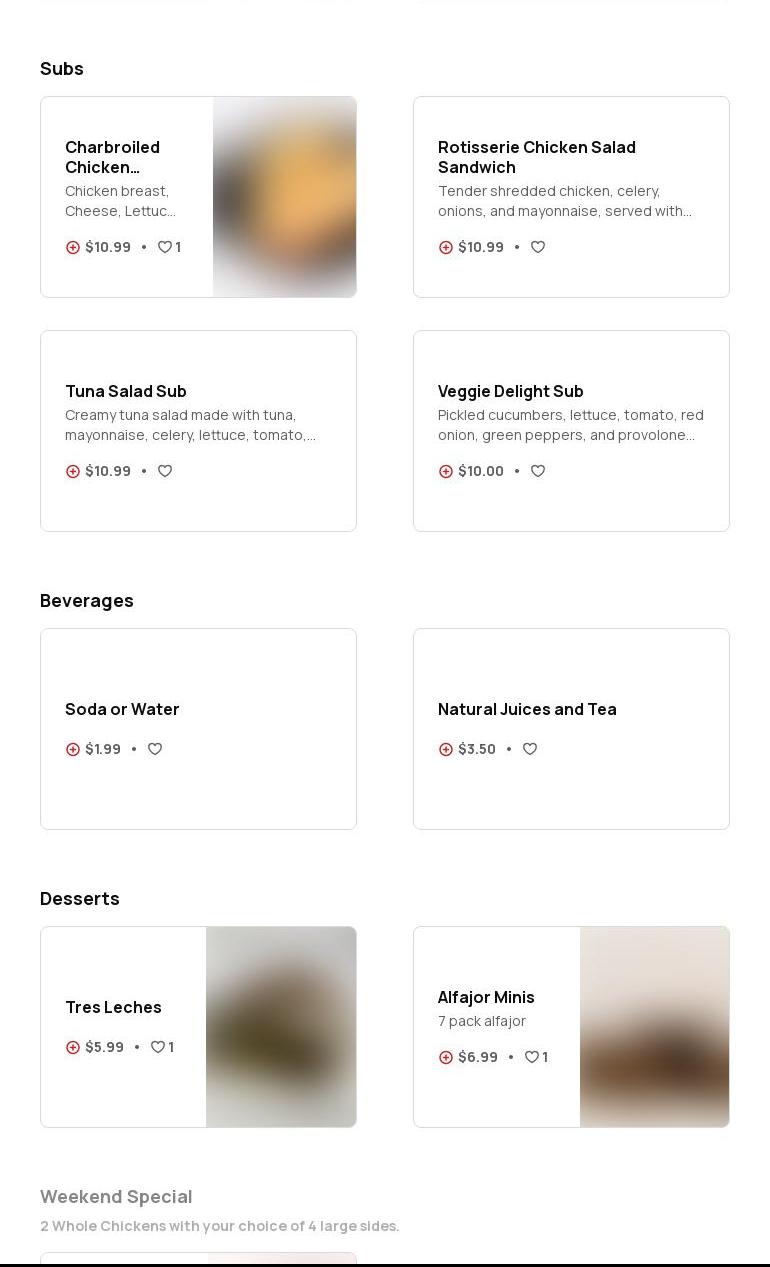This screenshot has width=770, height=1267.
Task: Click heart icon on Veggie Delight Sub
Action: pos(538,471)
